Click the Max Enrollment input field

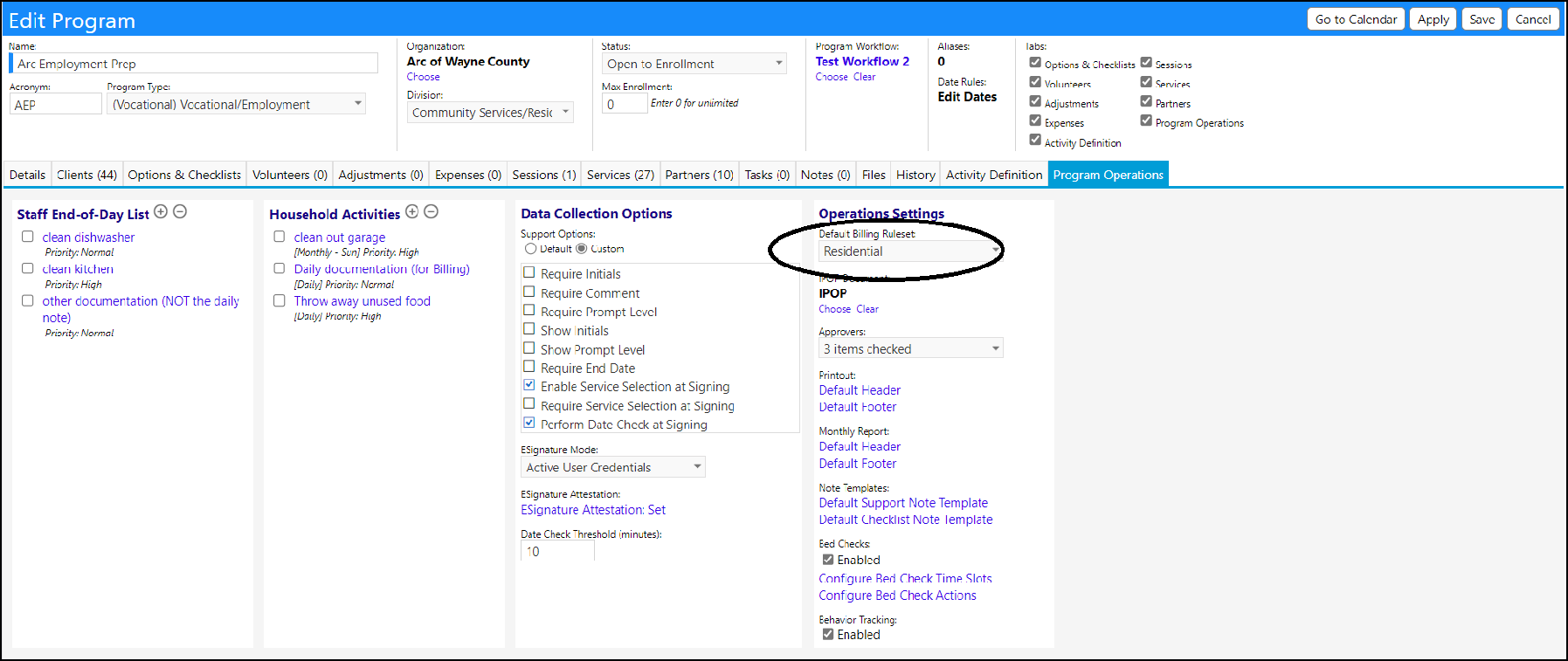(625, 104)
